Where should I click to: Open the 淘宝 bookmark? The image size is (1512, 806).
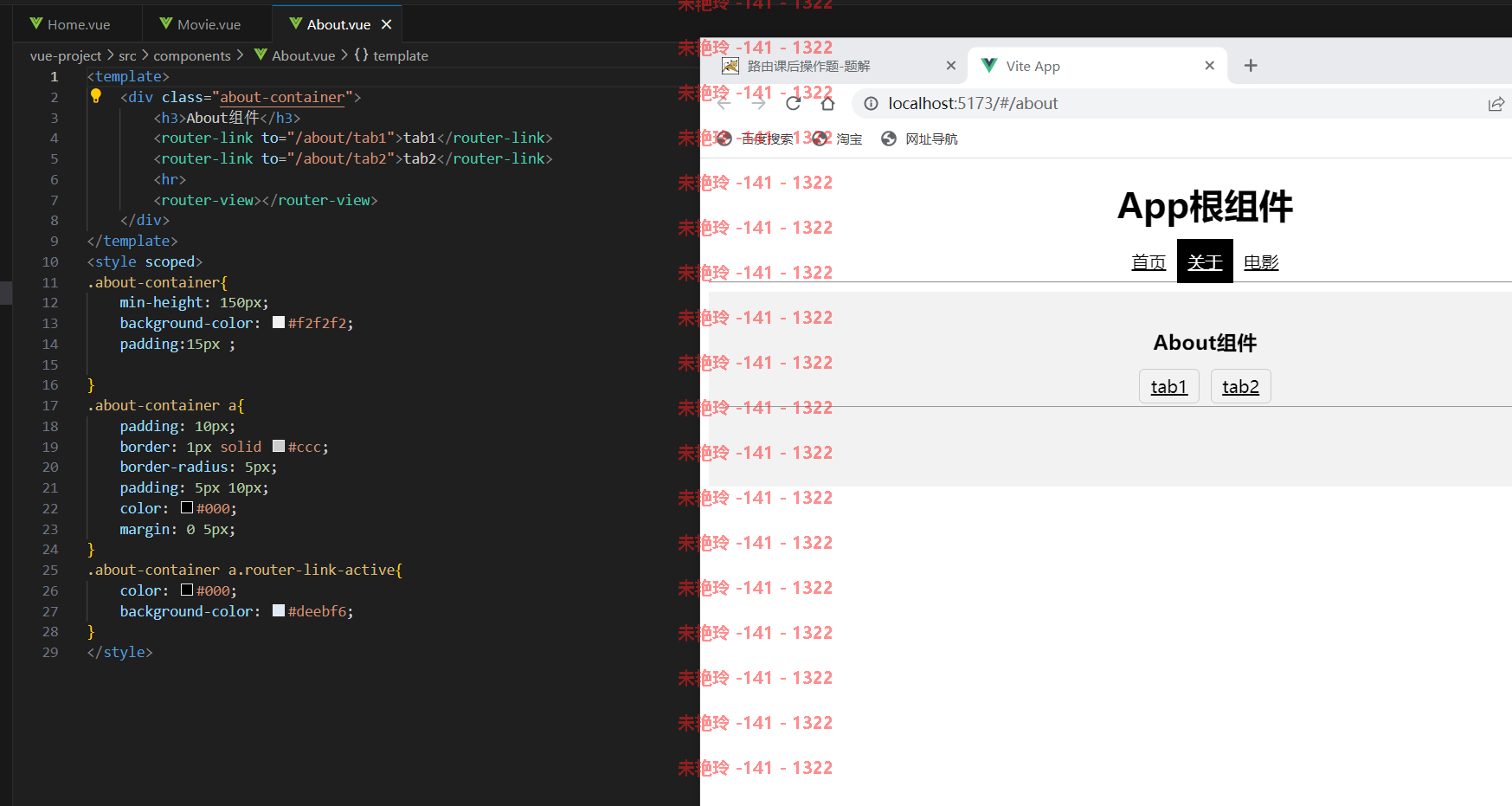[x=838, y=139]
